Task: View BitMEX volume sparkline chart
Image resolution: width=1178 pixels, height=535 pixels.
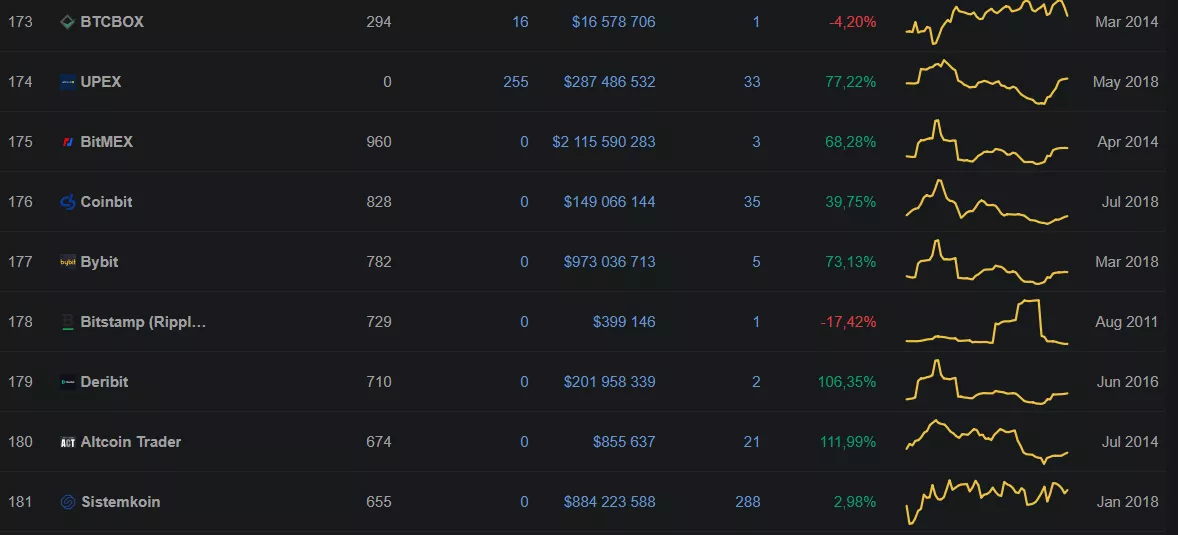Action: 987,142
